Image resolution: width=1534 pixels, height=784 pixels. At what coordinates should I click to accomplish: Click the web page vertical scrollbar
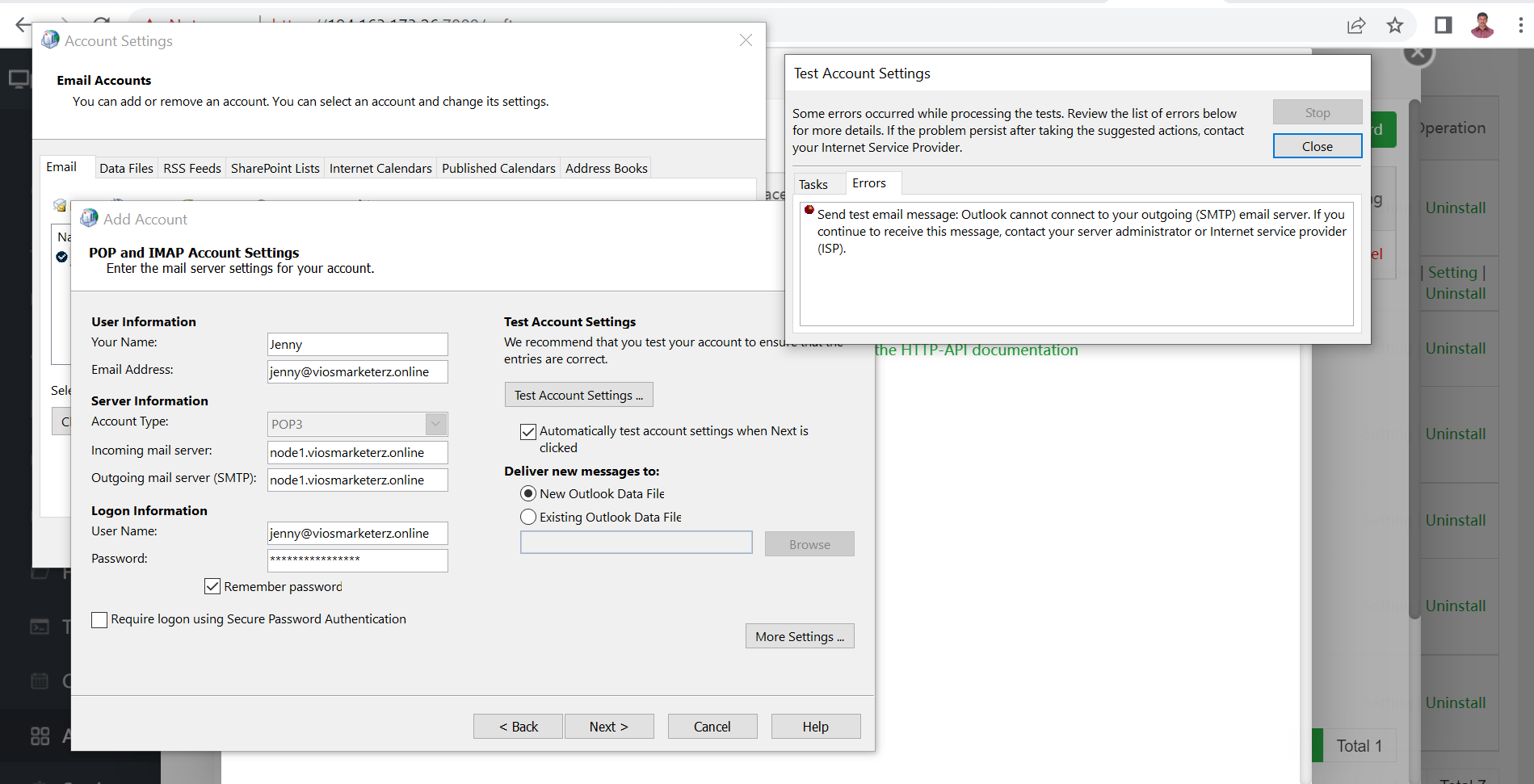(x=1414, y=359)
